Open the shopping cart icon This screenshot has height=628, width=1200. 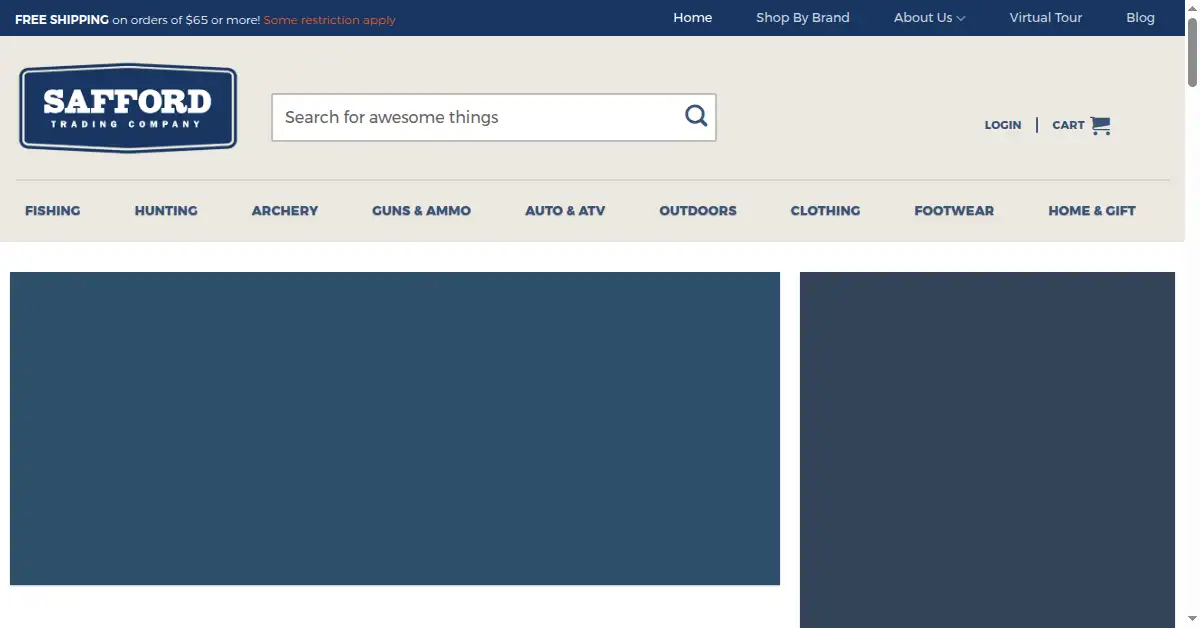[1100, 125]
